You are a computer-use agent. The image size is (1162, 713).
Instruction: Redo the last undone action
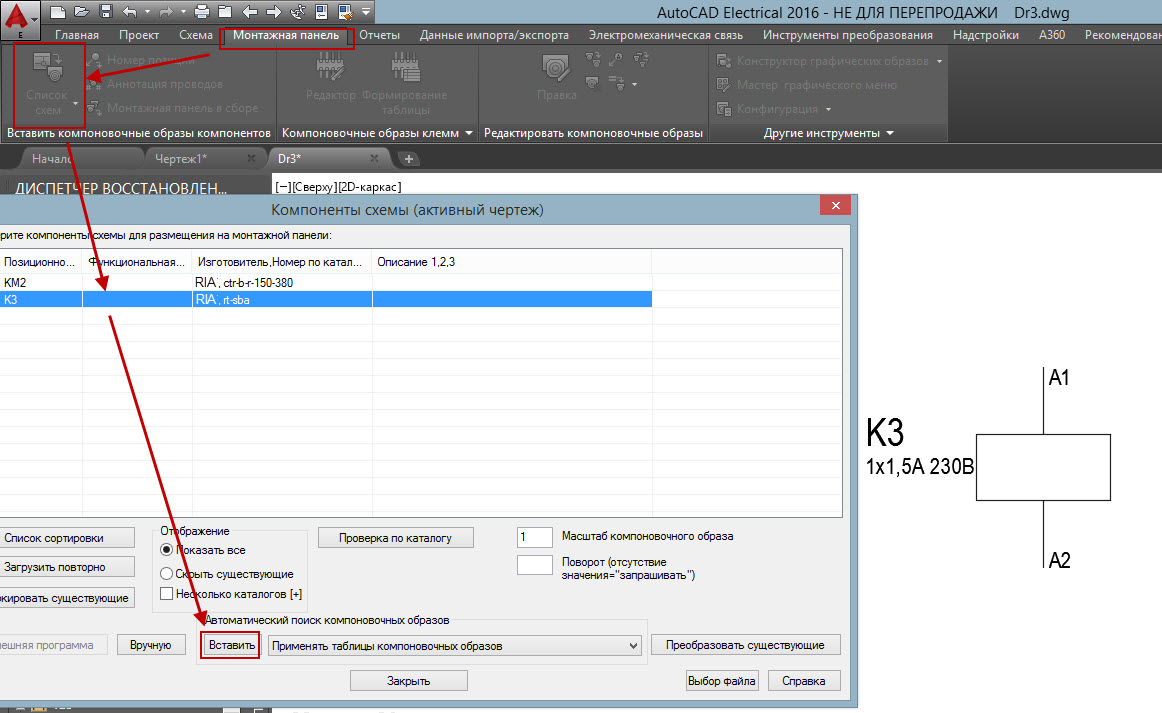pos(166,12)
